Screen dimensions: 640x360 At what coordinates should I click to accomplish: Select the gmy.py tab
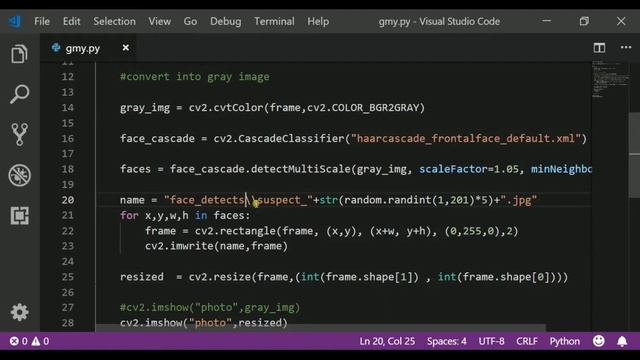[x=88, y=48]
